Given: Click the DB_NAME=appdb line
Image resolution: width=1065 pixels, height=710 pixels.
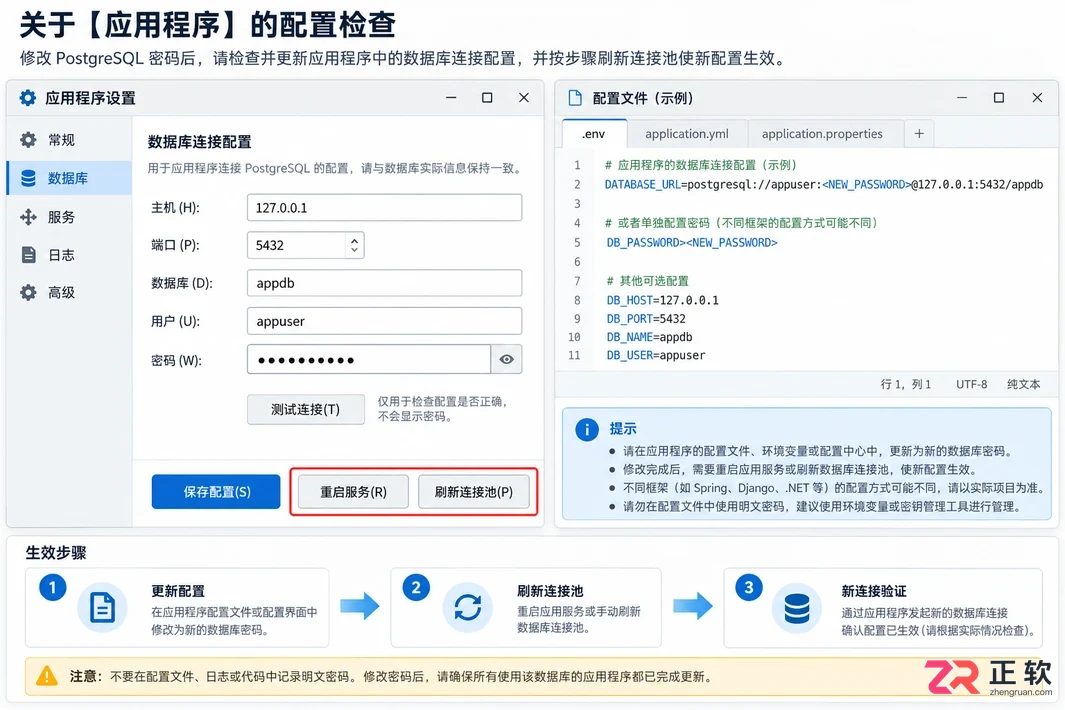Looking at the screenshot, I should [649, 337].
